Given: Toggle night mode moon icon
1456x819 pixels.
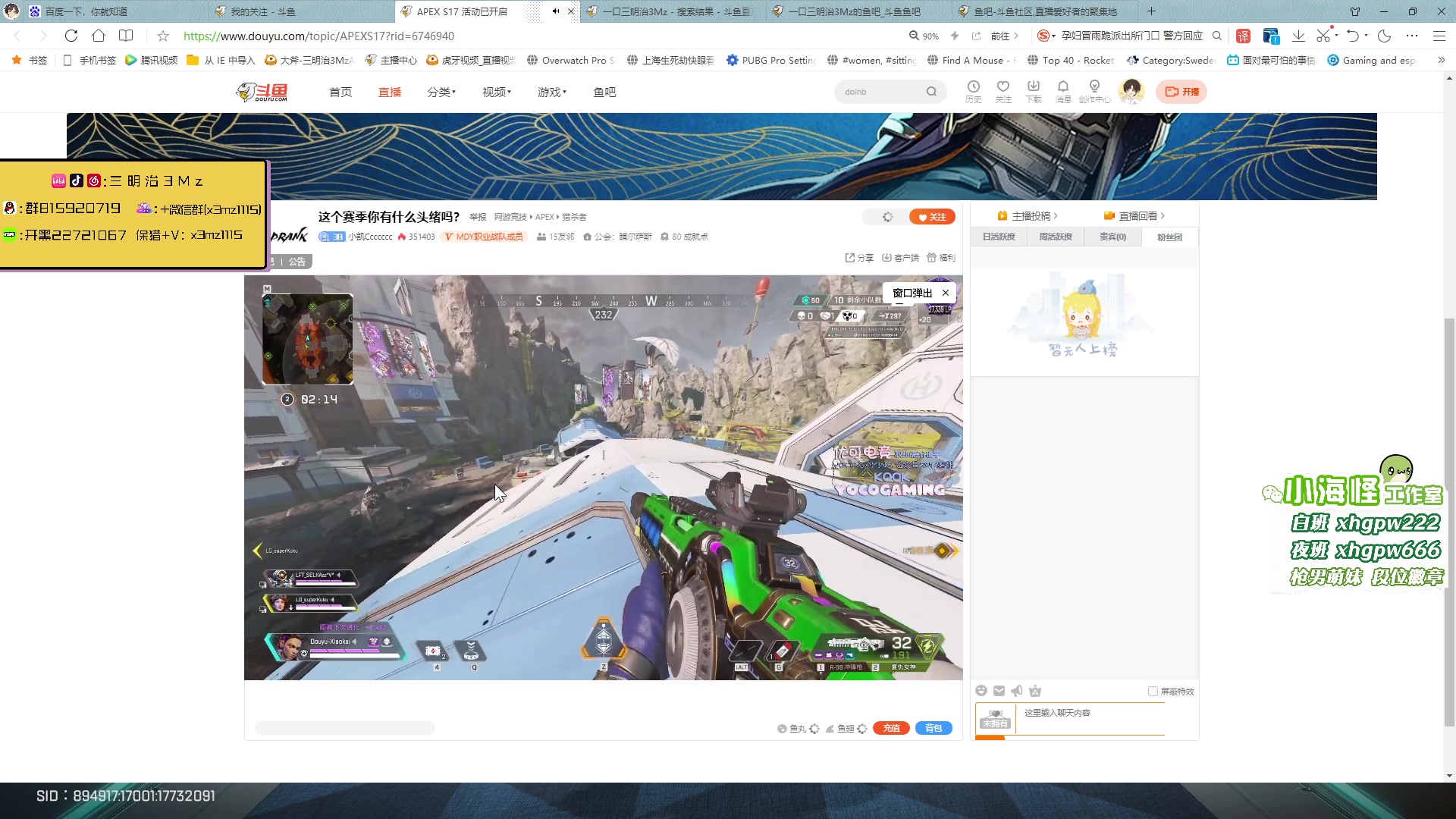Looking at the screenshot, I should (1384, 36).
